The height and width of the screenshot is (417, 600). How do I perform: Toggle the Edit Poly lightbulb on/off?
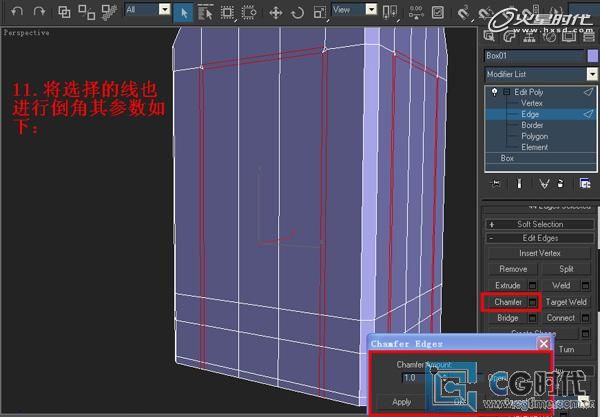pos(494,92)
